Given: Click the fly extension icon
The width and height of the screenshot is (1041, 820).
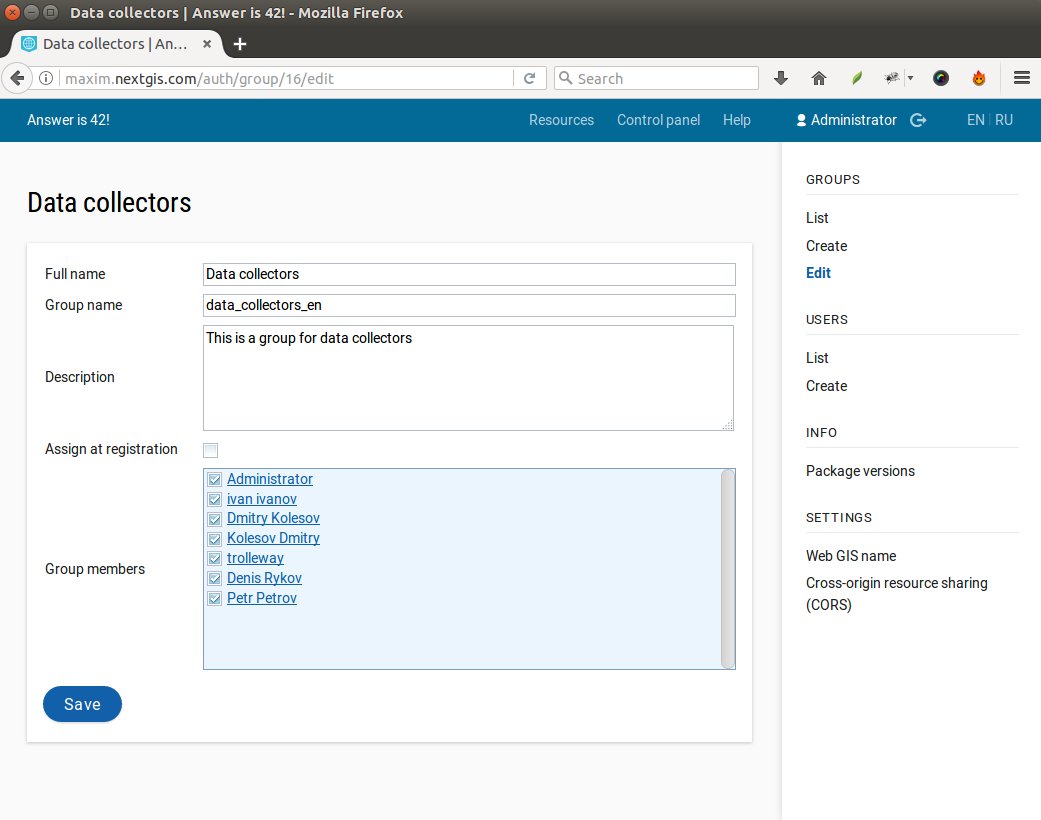Looking at the screenshot, I should click(x=889, y=77).
